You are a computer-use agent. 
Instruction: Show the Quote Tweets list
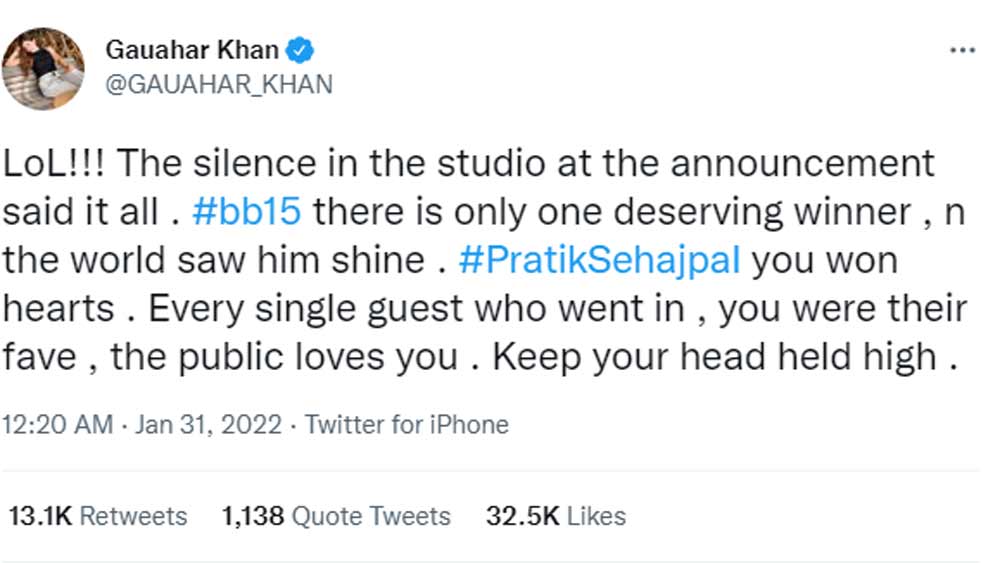pyautogui.click(x=370, y=516)
